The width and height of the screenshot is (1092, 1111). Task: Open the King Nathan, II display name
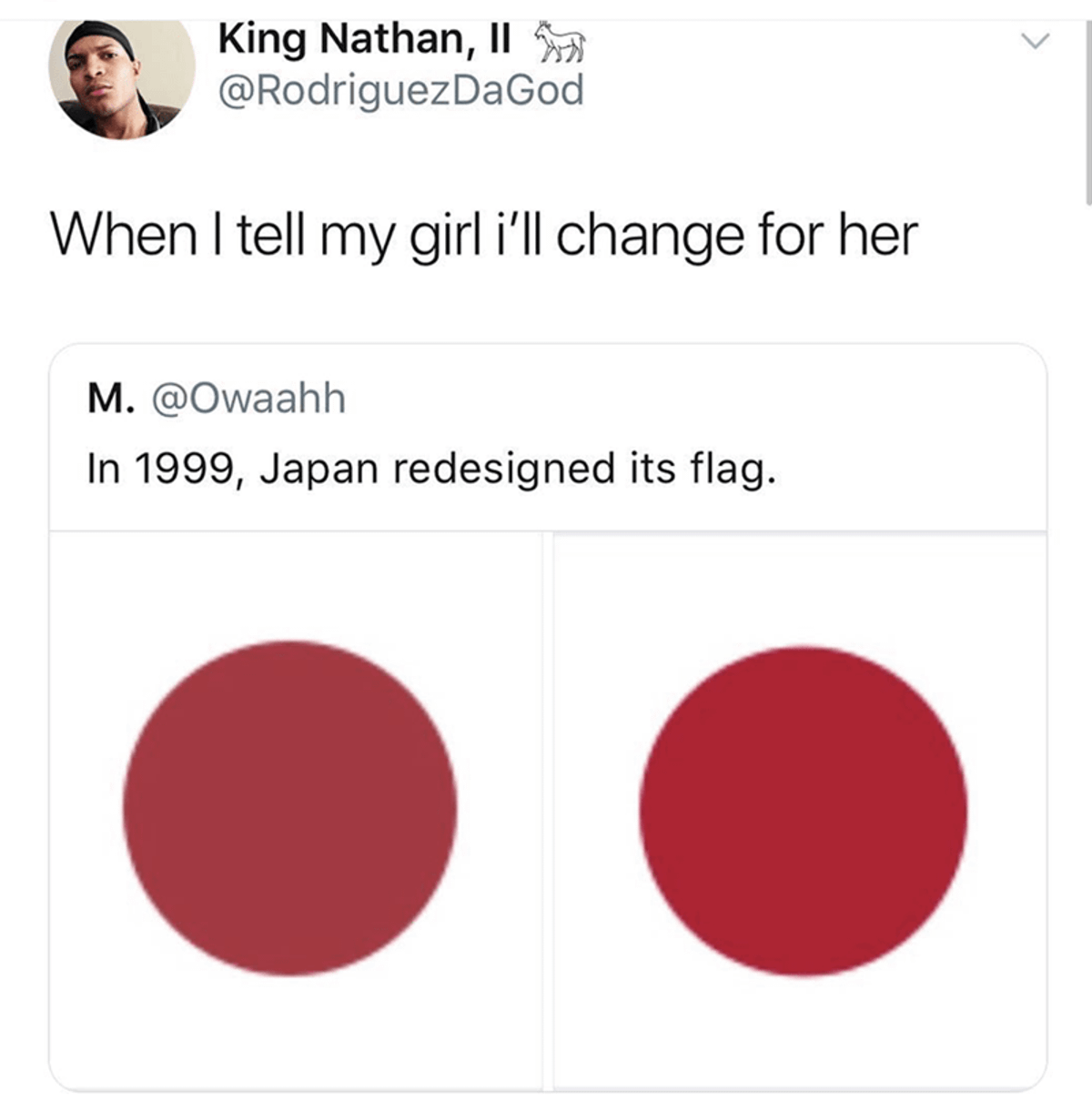[x=365, y=40]
